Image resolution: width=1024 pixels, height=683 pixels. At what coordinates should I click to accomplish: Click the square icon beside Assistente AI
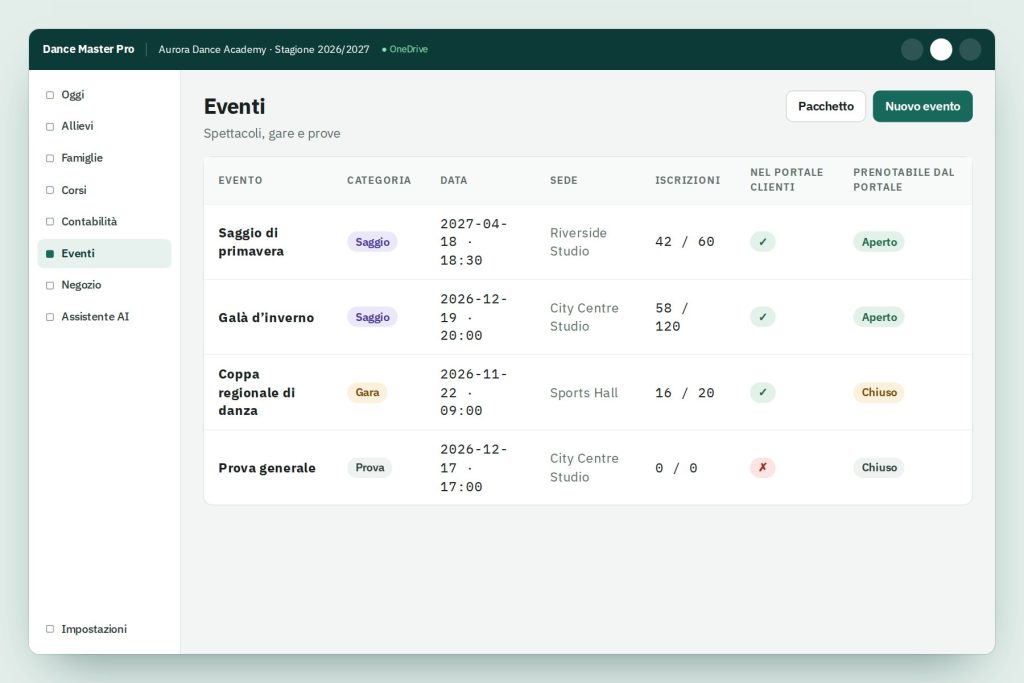50,317
